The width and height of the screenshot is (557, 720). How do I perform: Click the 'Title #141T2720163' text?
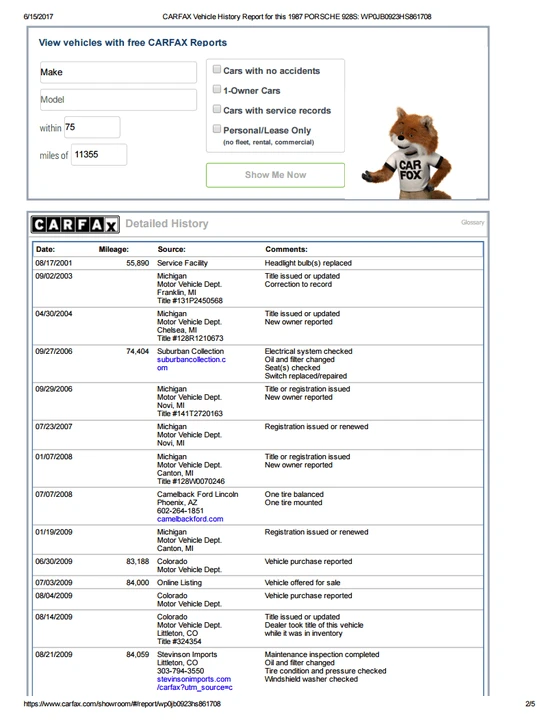pos(190,414)
